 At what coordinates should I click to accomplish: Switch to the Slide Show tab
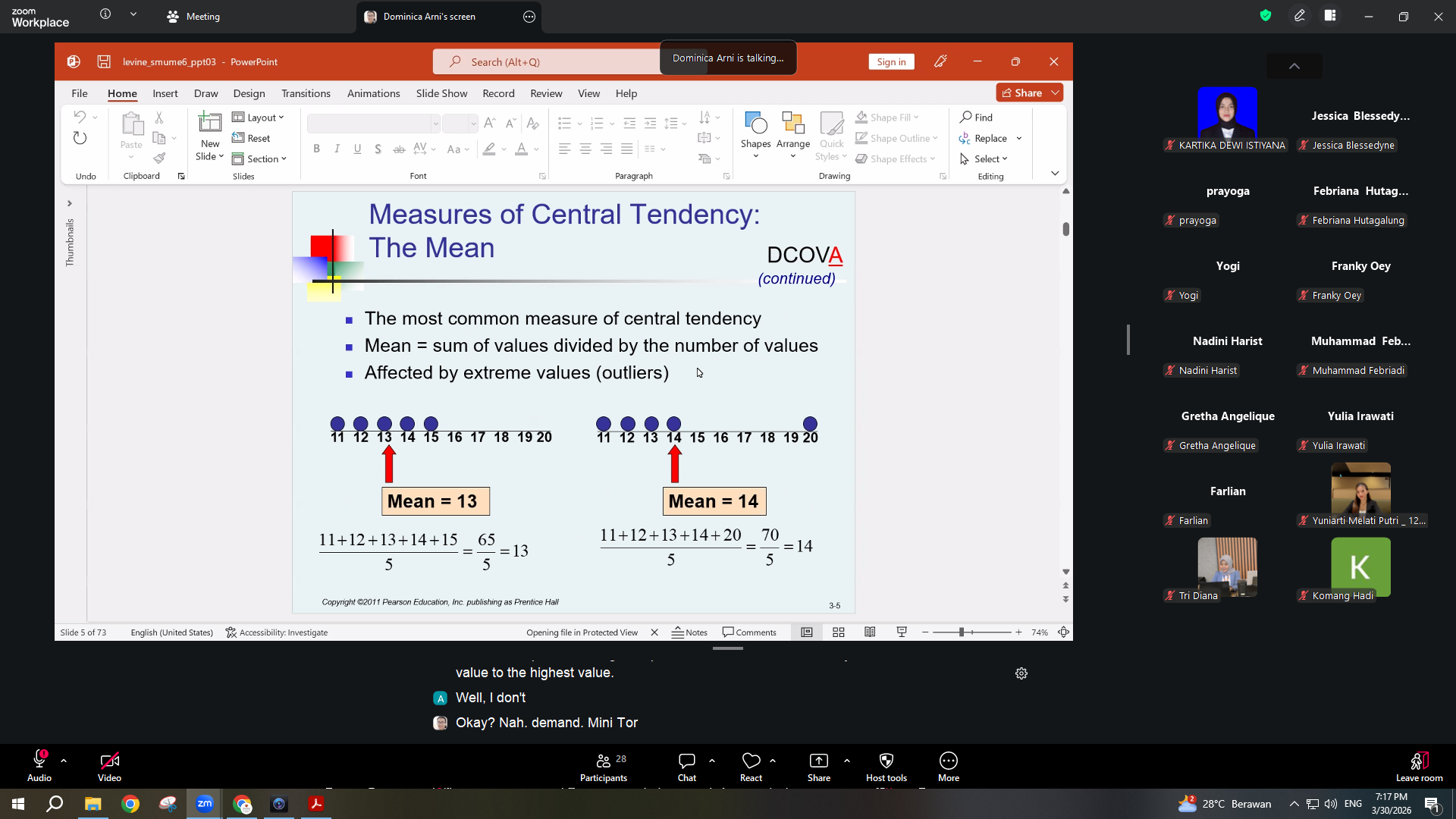tap(441, 93)
